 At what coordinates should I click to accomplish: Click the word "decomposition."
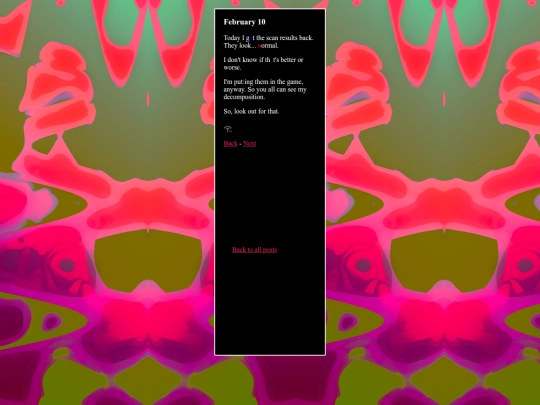(x=244, y=97)
